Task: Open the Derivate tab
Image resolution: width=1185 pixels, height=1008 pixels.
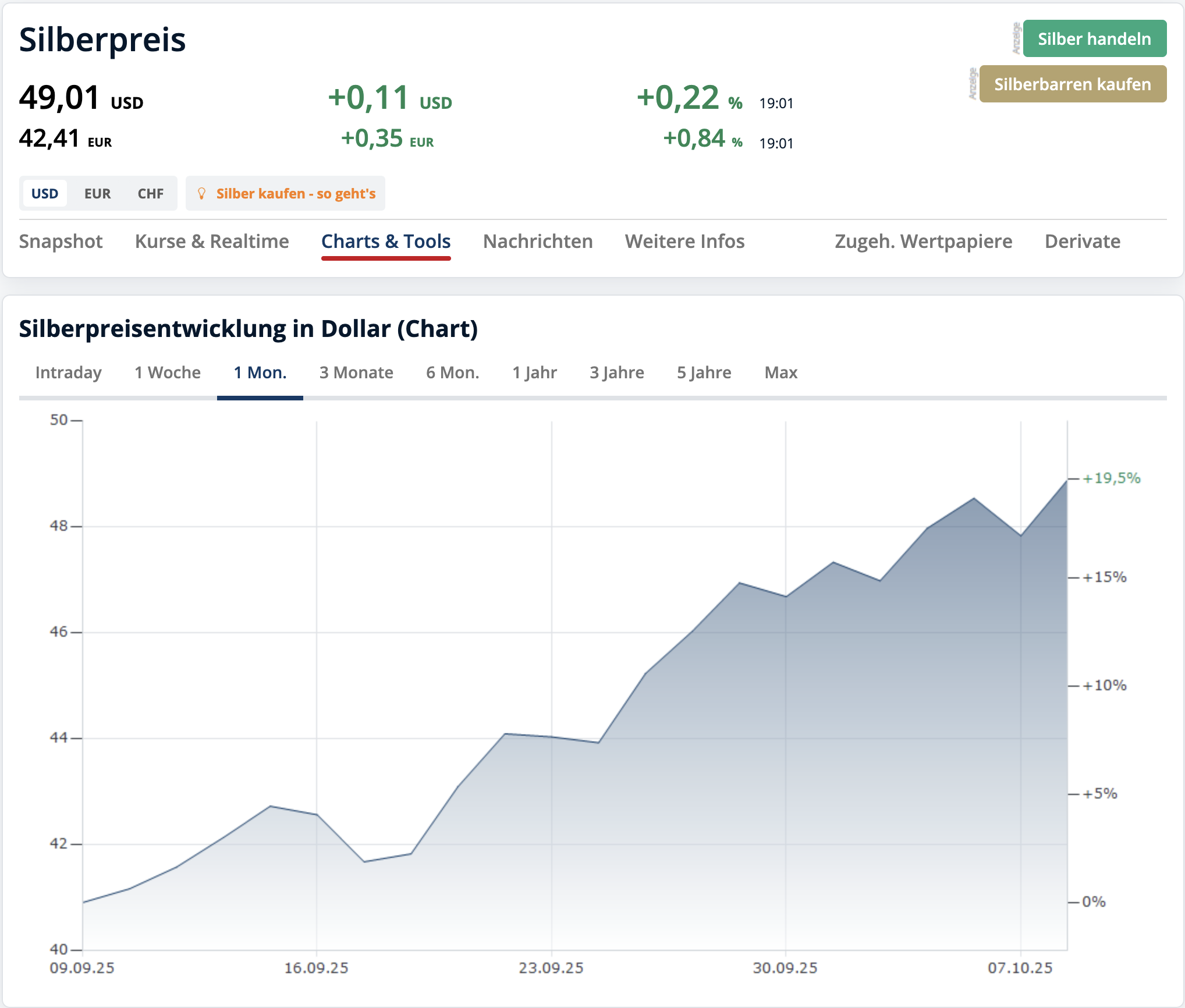Action: (1082, 242)
